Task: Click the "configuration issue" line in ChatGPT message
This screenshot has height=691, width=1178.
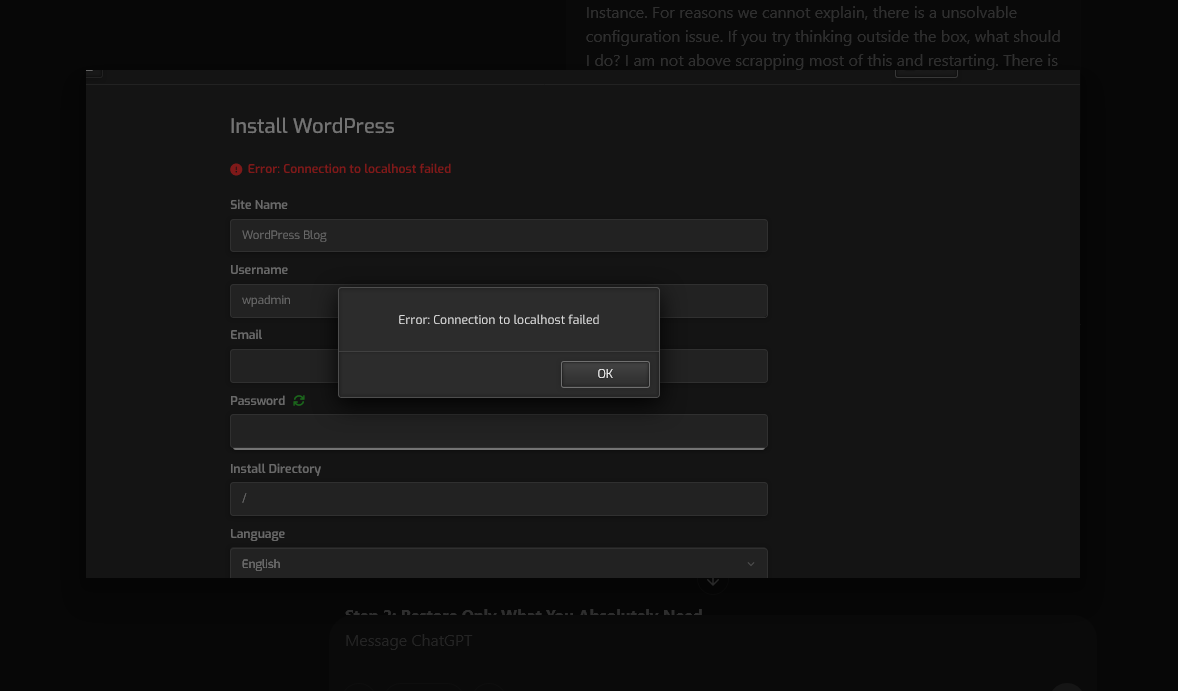Action: click(x=823, y=36)
